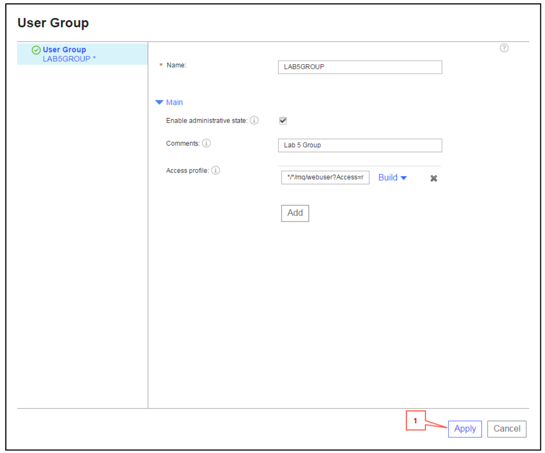Click the red callout box numbered 1
The height and width of the screenshot is (453, 545).
(415, 421)
